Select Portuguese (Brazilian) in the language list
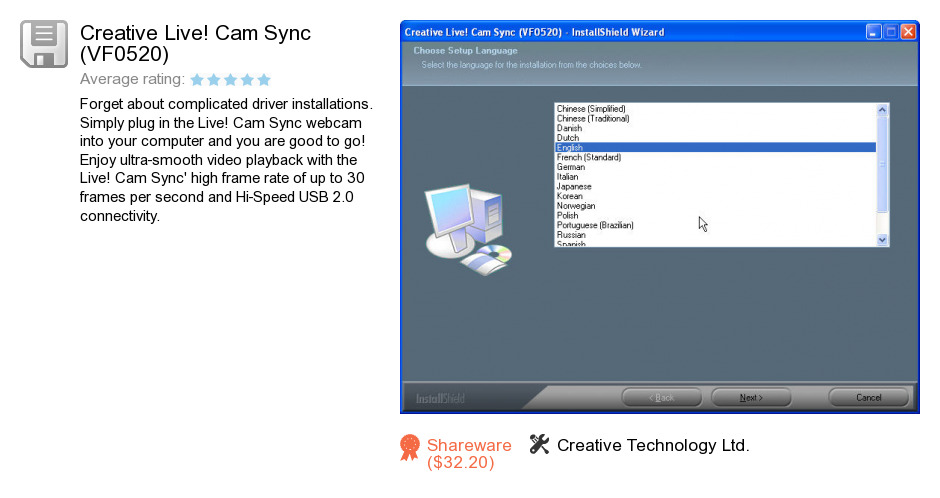This screenshot has width=940, height=498. 715,225
